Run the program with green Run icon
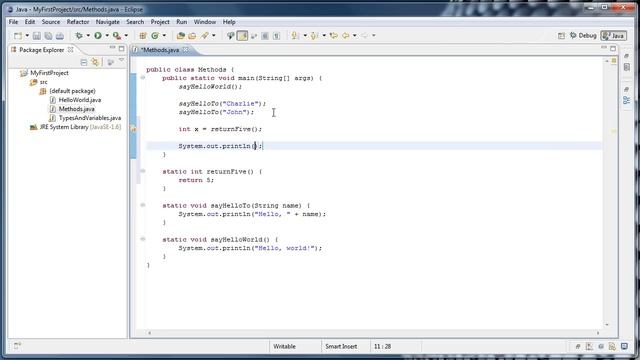The image size is (640, 360). (98, 36)
